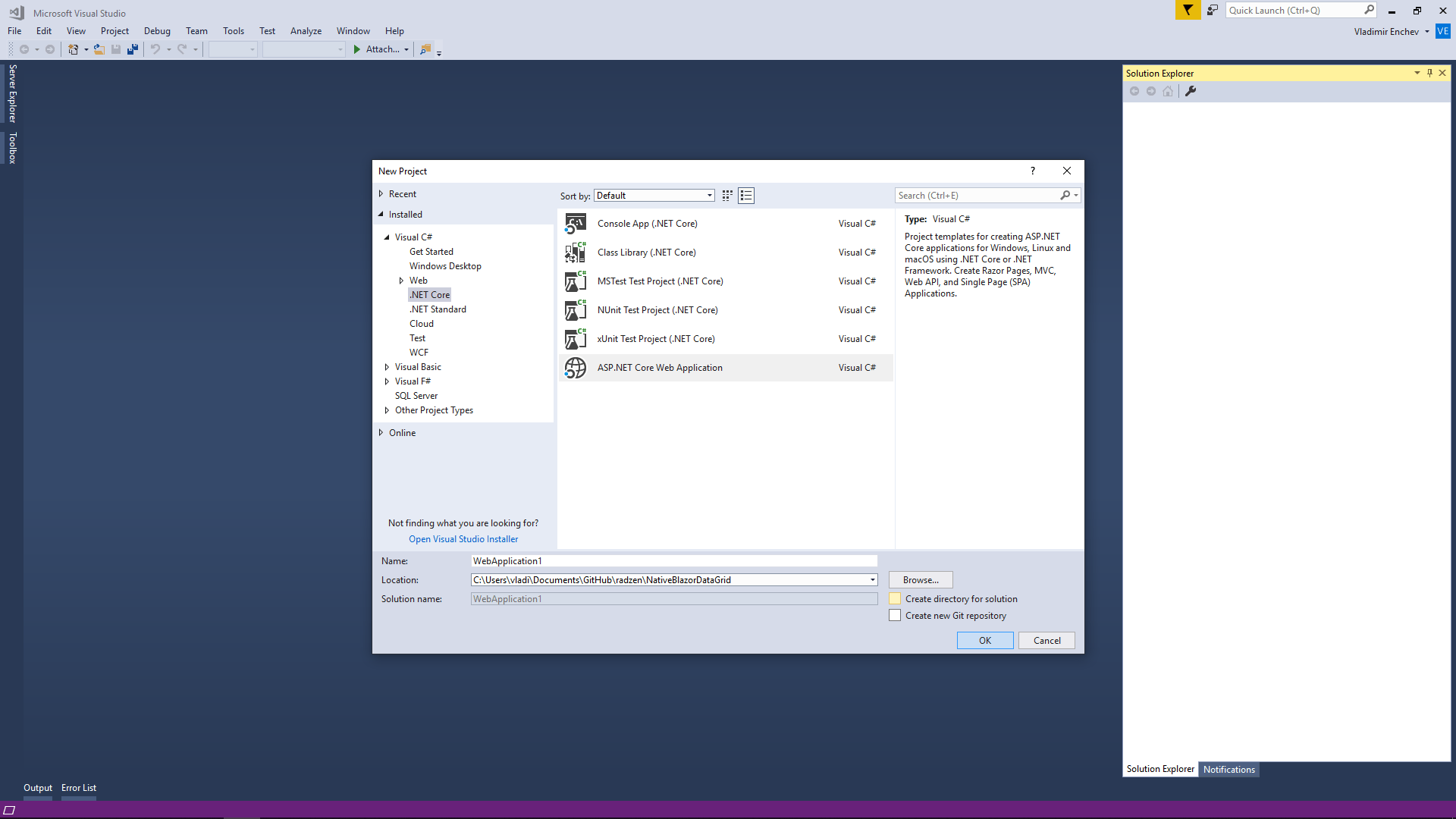Open the Server Explorer side tab

coord(12,93)
